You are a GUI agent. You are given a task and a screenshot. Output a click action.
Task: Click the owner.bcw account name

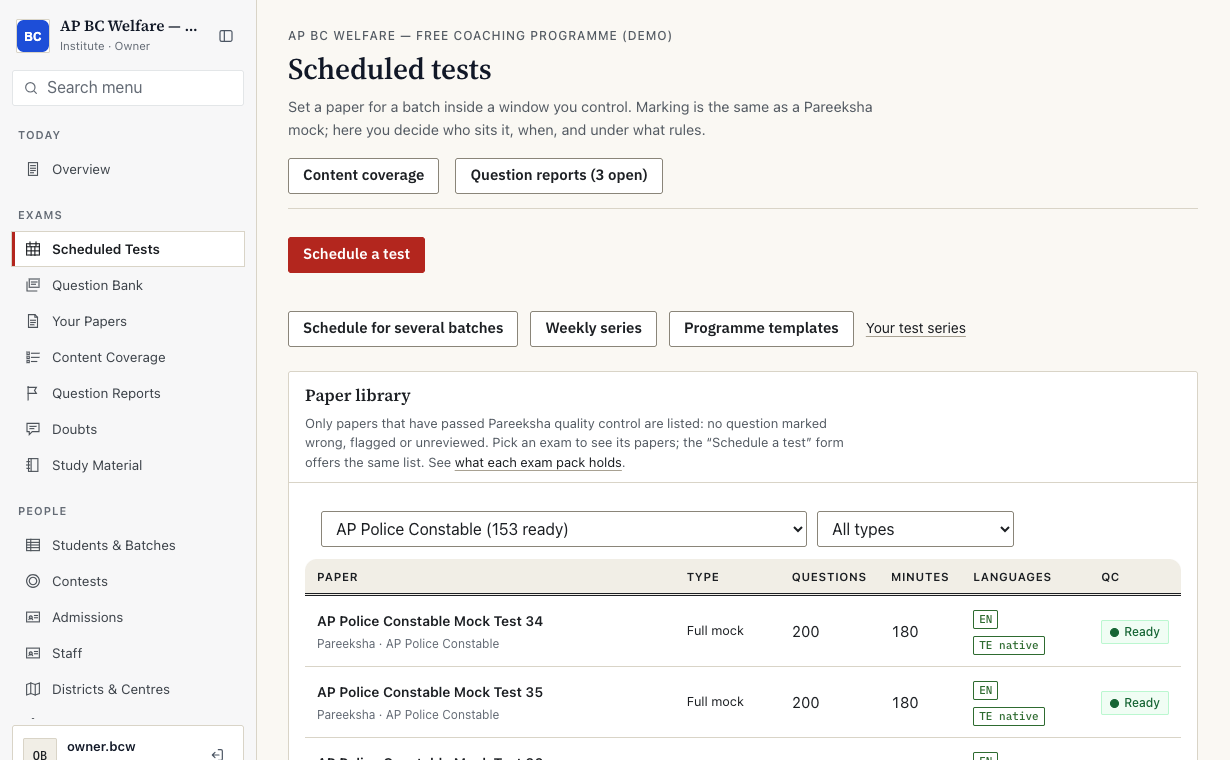101,746
